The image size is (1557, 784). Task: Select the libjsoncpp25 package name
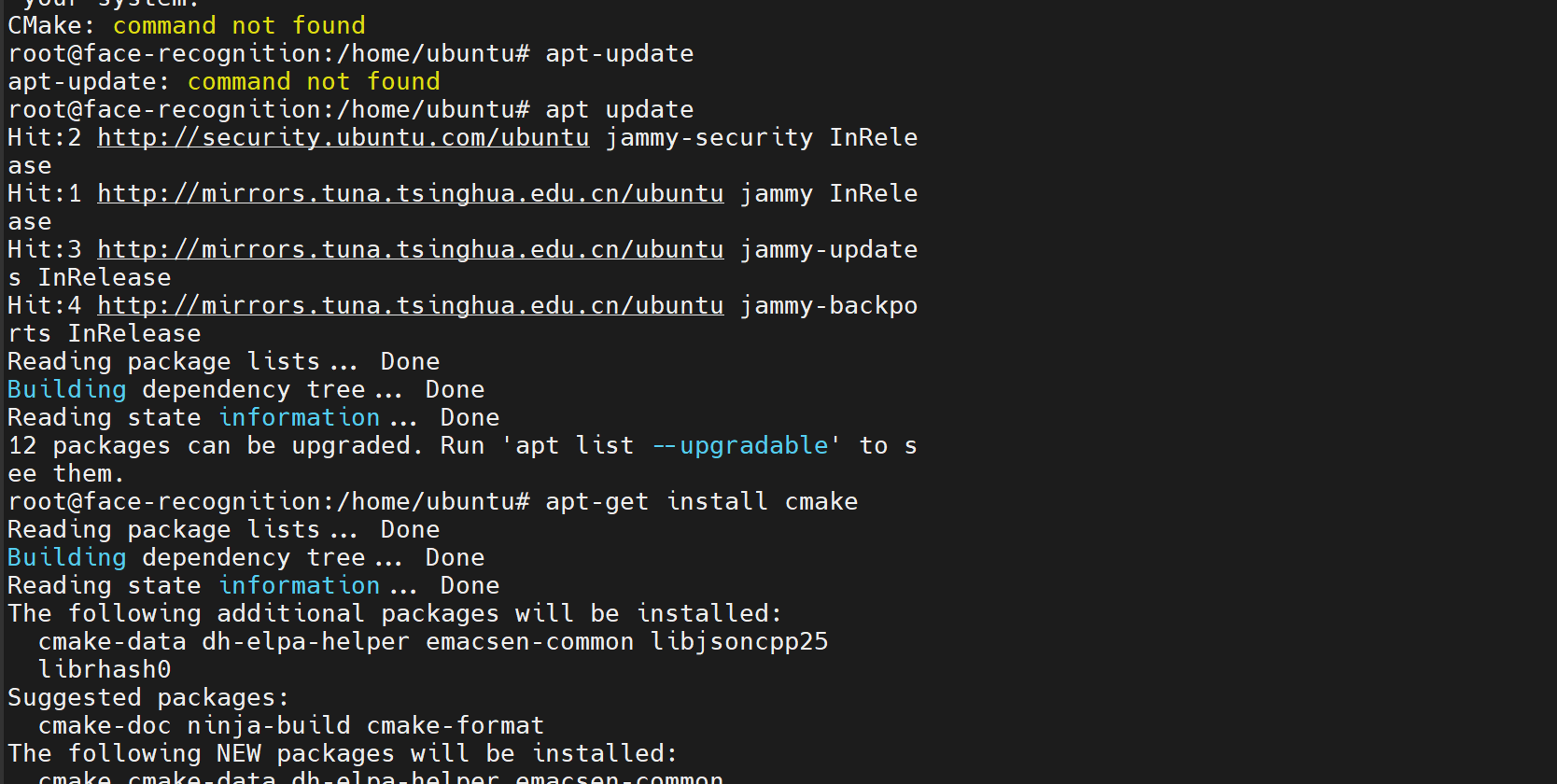tap(738, 642)
